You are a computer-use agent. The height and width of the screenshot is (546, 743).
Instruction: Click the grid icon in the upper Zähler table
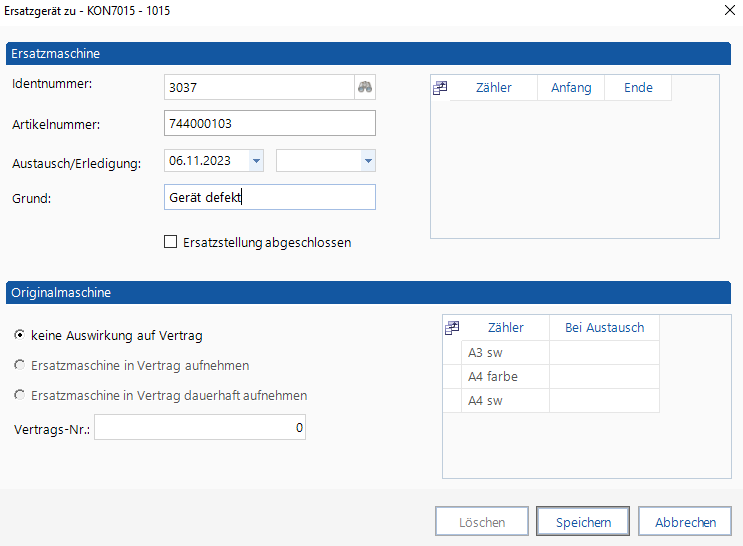[439, 88]
